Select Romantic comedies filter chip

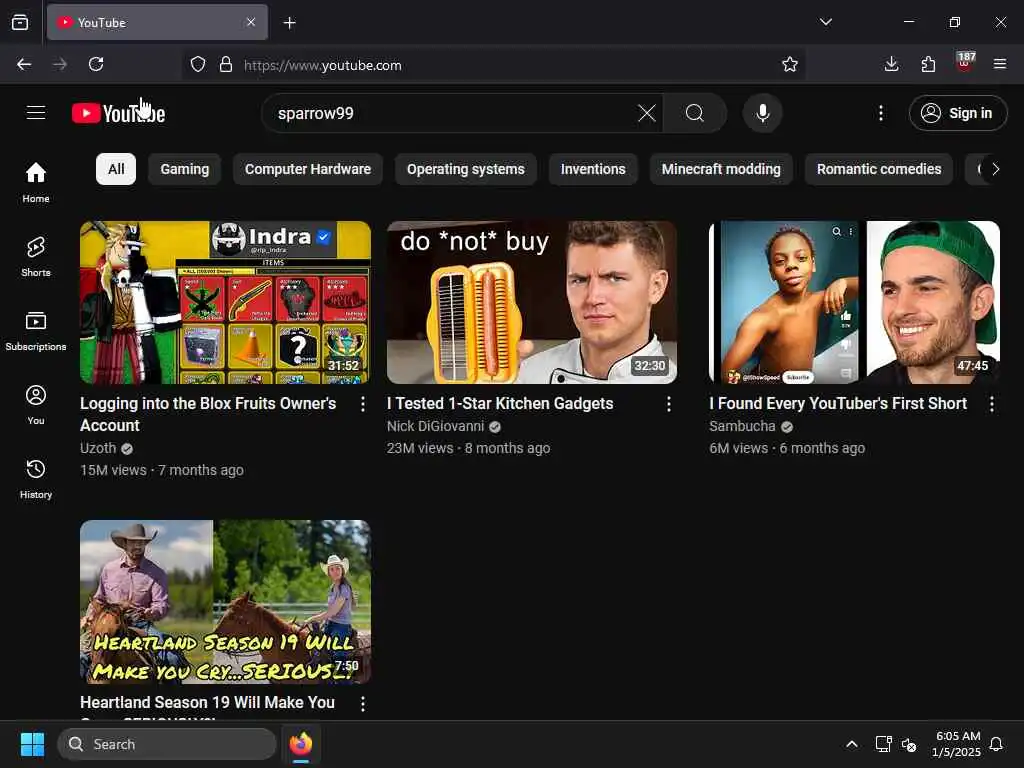pyautogui.click(x=879, y=169)
